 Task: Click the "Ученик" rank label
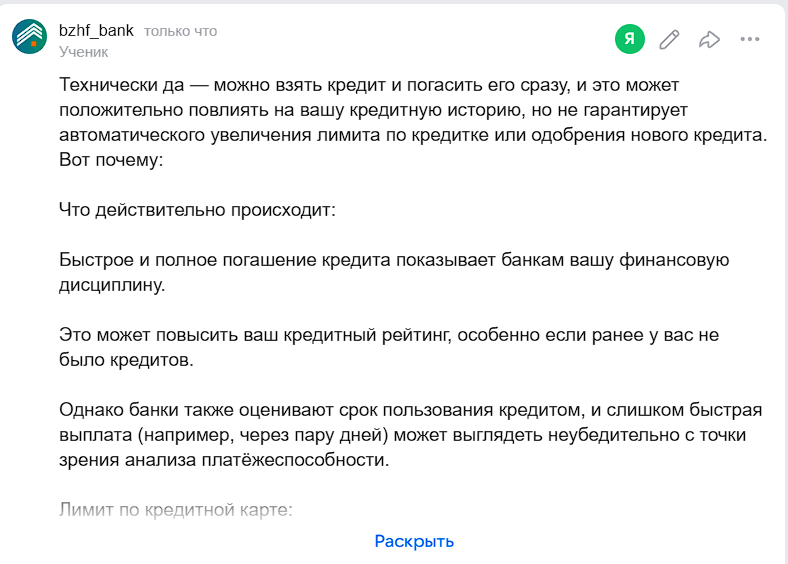coord(84,51)
